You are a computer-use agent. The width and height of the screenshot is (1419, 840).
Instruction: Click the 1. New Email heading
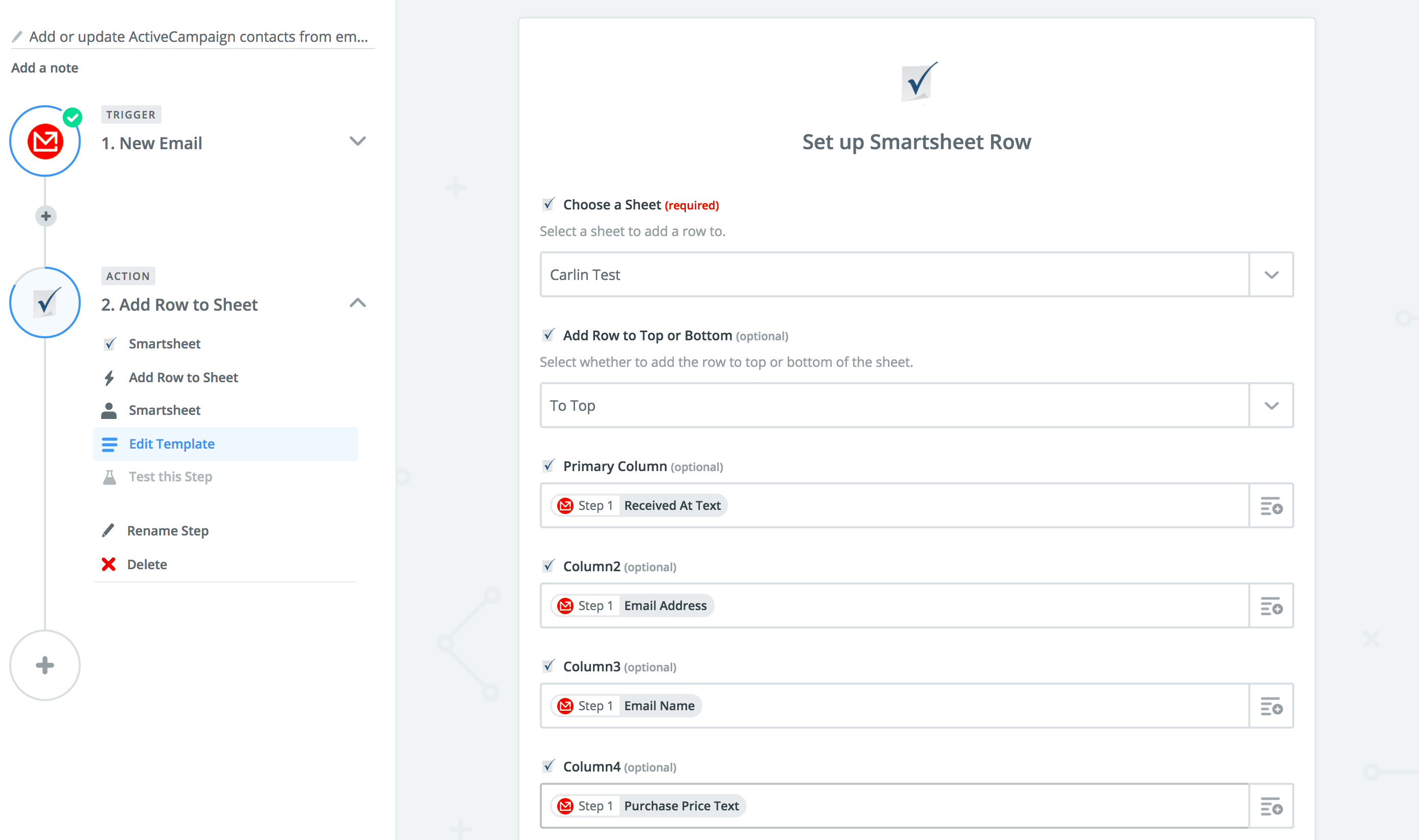pos(152,143)
